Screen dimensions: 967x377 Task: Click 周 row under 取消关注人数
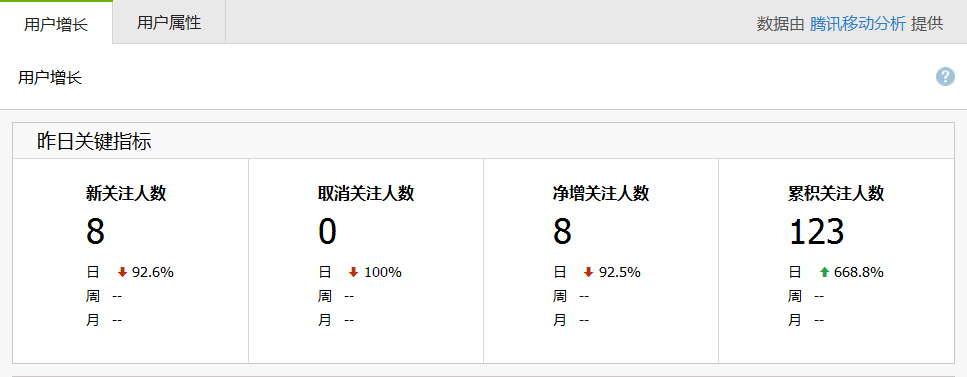336,296
